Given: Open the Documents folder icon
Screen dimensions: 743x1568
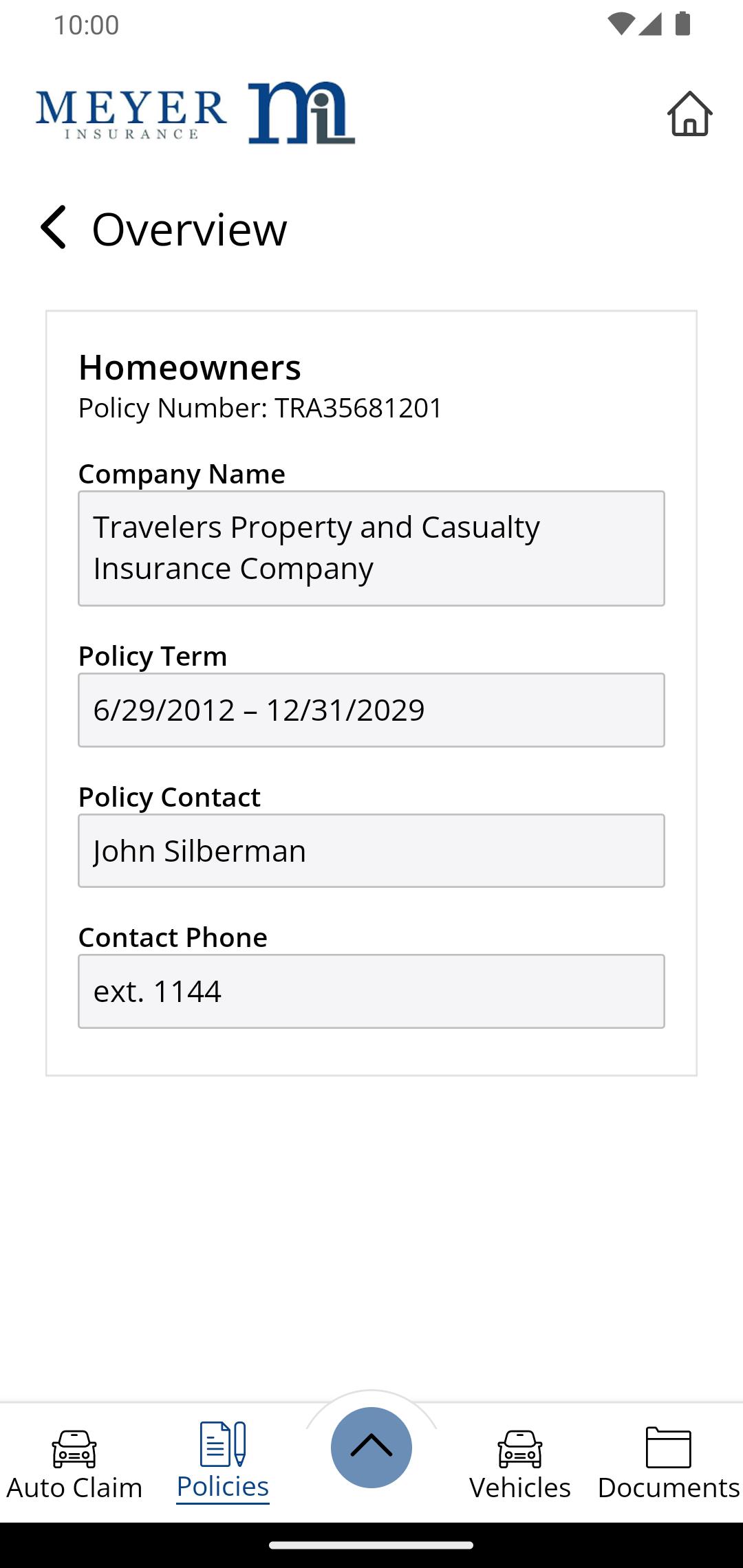Looking at the screenshot, I should [x=669, y=1447].
